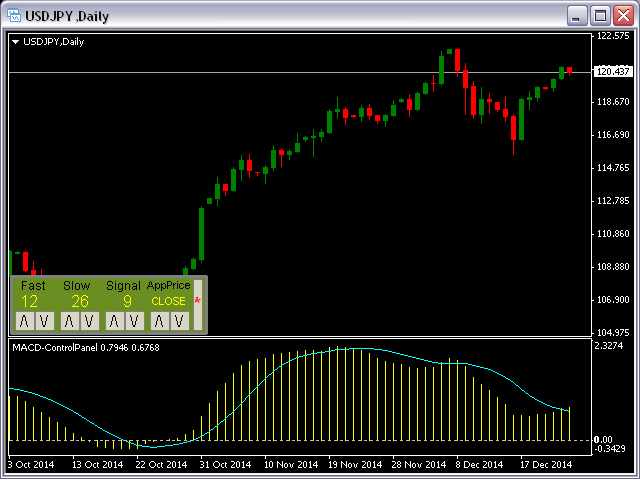Image resolution: width=640 pixels, height=480 pixels.
Task: Click the Fast value 12
Action: click(x=30, y=301)
